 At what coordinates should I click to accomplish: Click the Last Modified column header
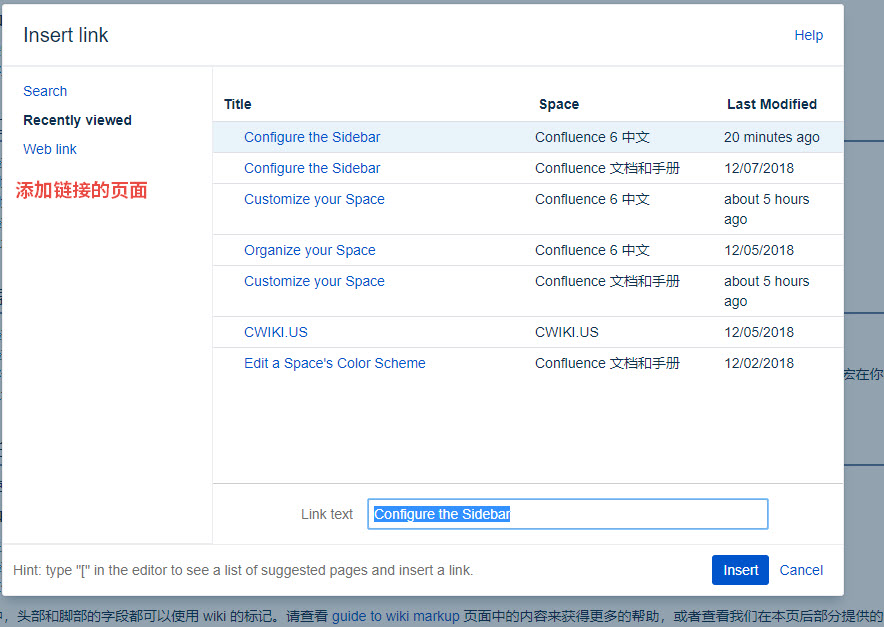(772, 104)
